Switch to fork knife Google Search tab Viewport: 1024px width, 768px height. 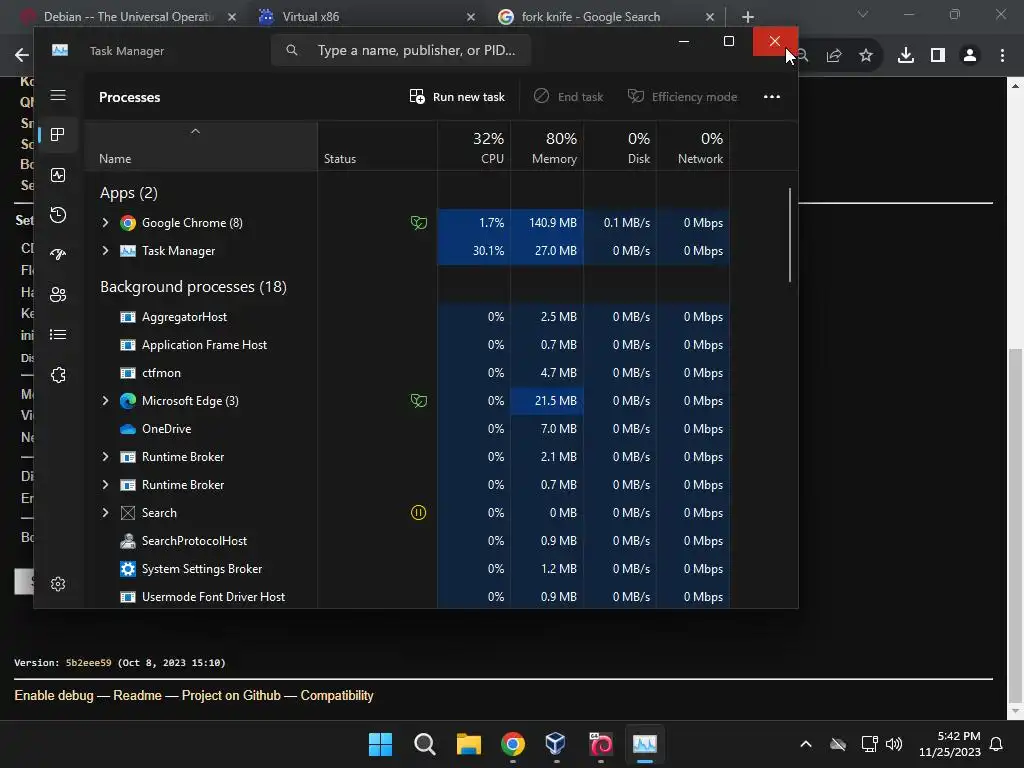(x=605, y=17)
